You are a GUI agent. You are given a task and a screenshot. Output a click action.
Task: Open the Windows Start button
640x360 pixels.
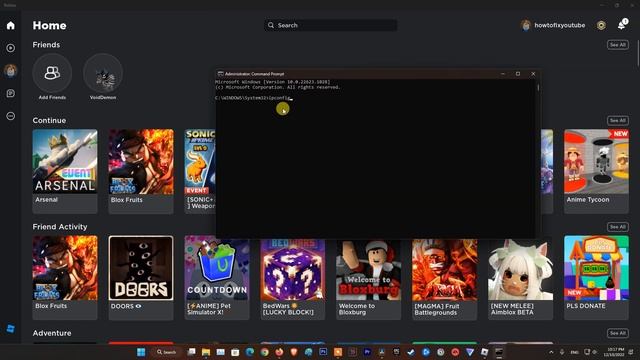141,352
